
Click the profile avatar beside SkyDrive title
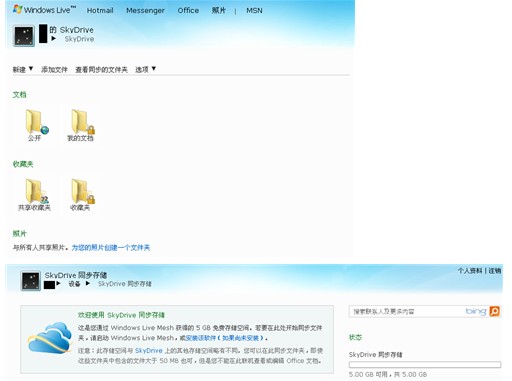click(x=24, y=36)
